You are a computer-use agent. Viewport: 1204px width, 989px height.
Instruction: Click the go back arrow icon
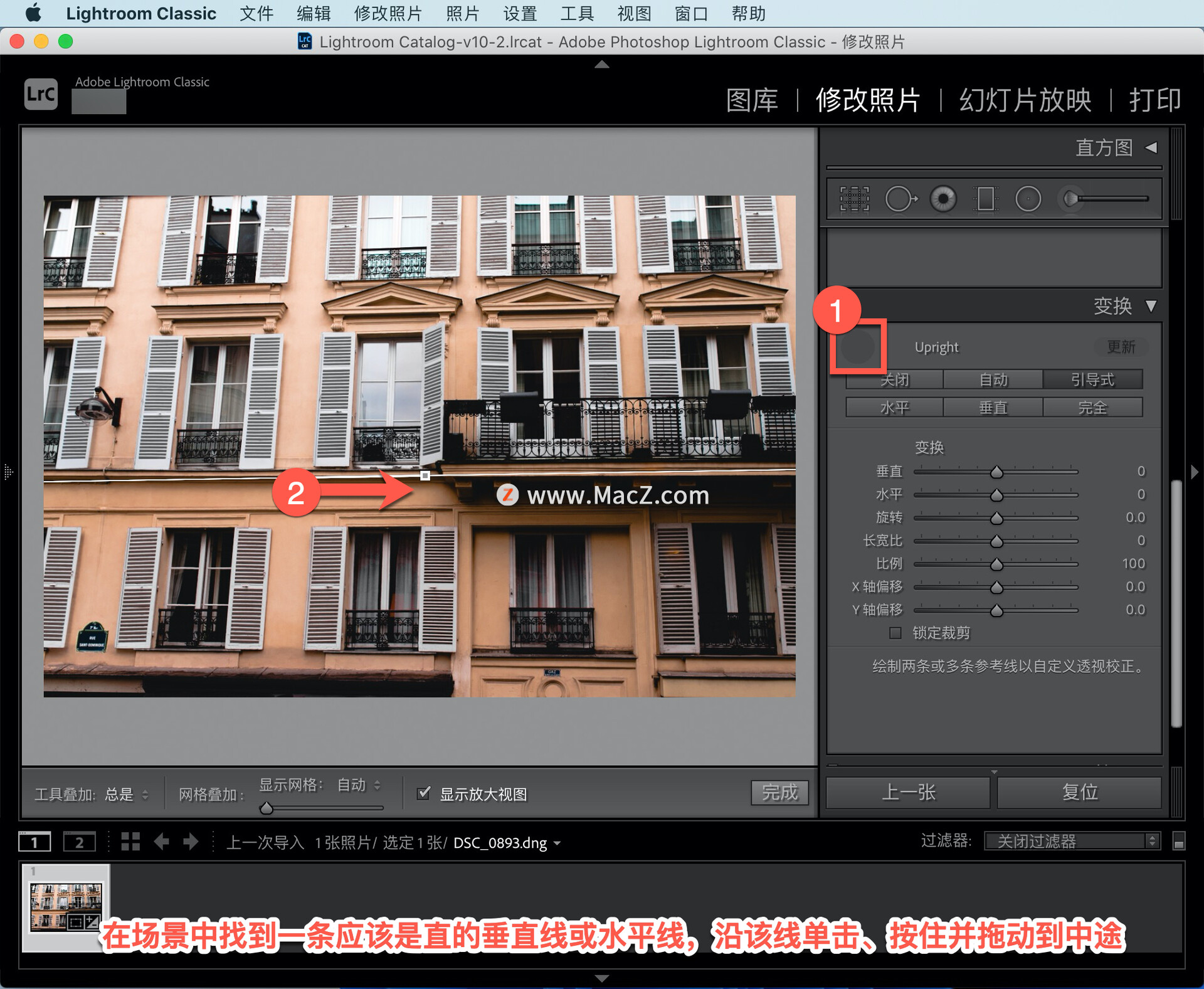(x=162, y=842)
